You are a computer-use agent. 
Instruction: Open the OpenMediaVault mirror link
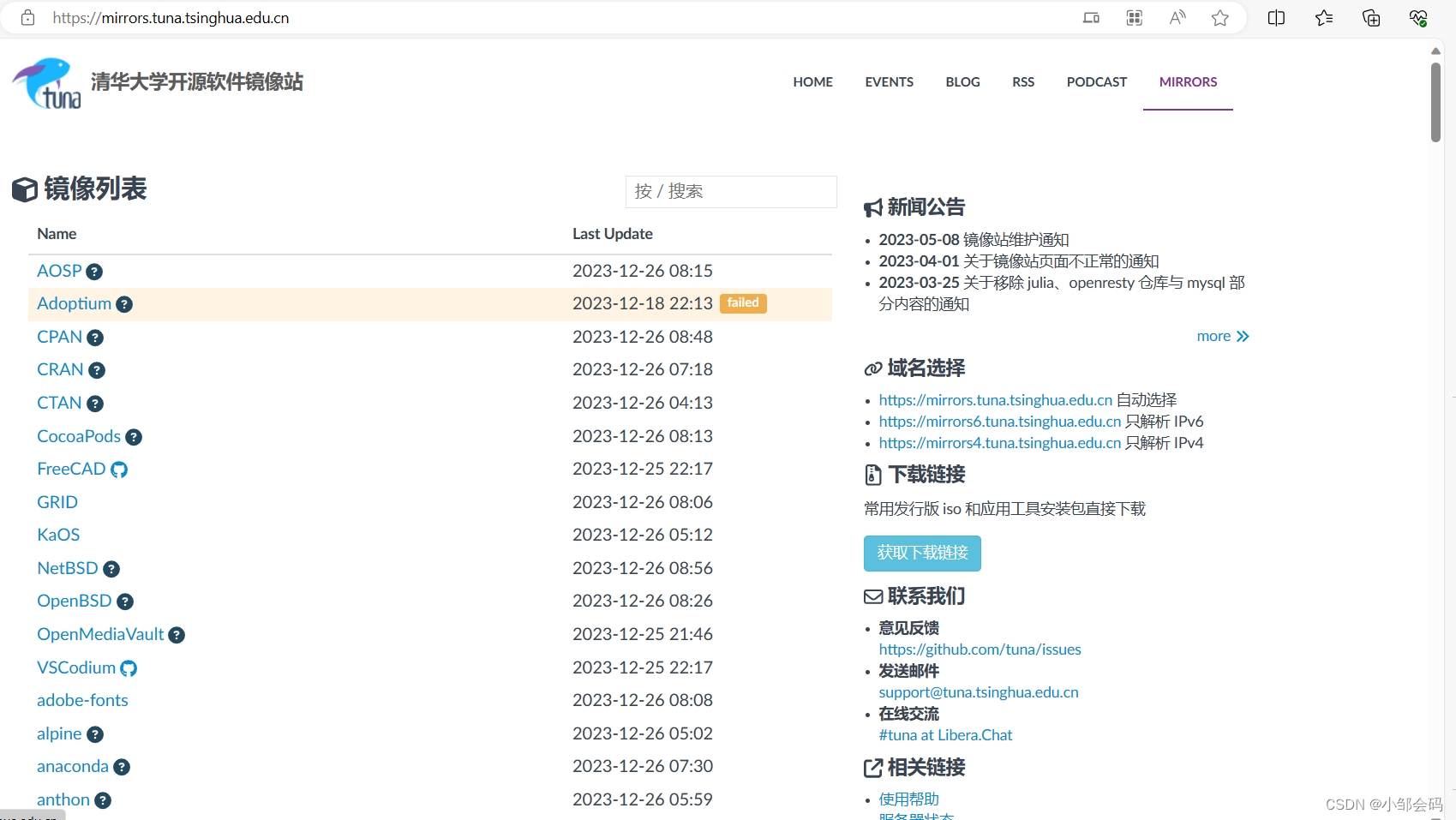(100, 634)
